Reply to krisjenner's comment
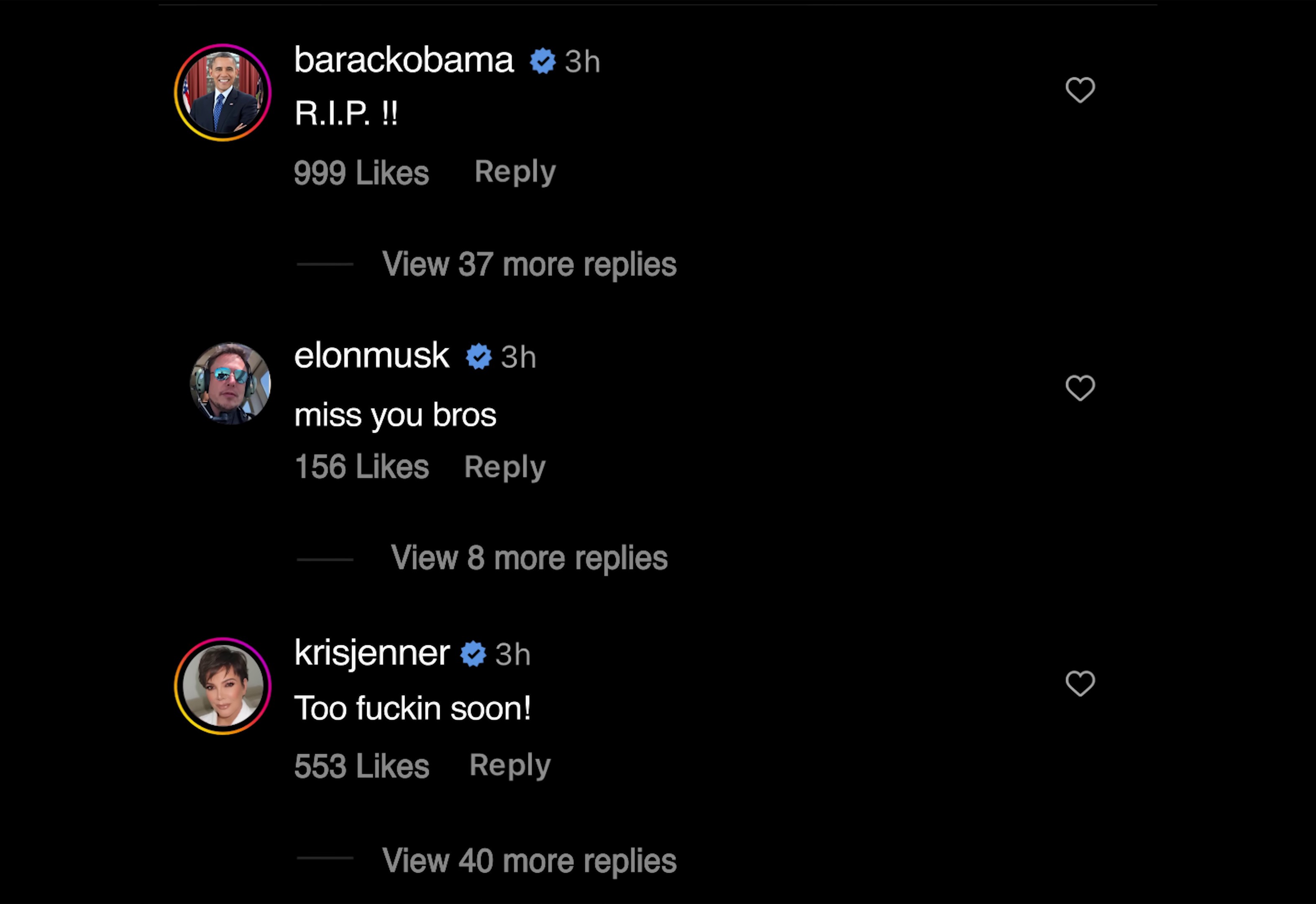The height and width of the screenshot is (904, 1316). 510,766
